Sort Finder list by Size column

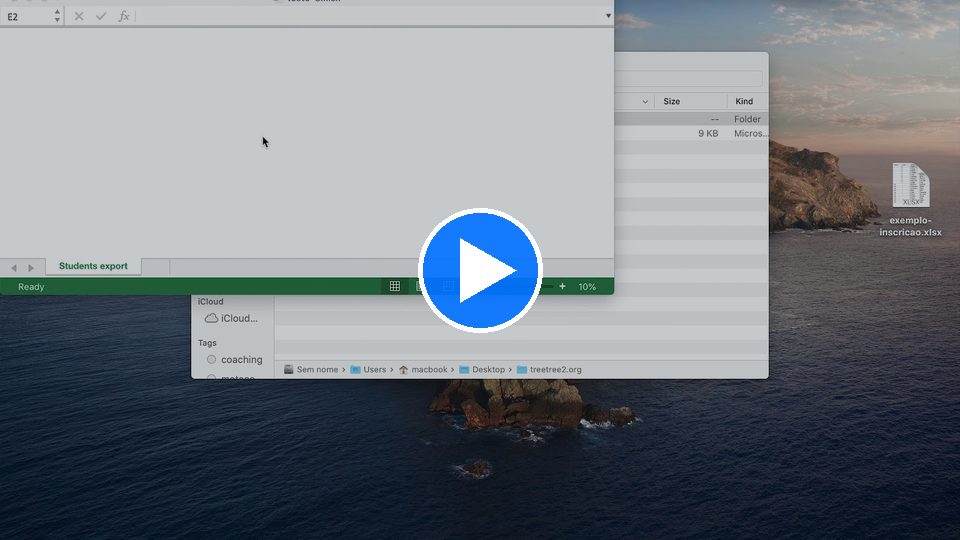(x=672, y=101)
